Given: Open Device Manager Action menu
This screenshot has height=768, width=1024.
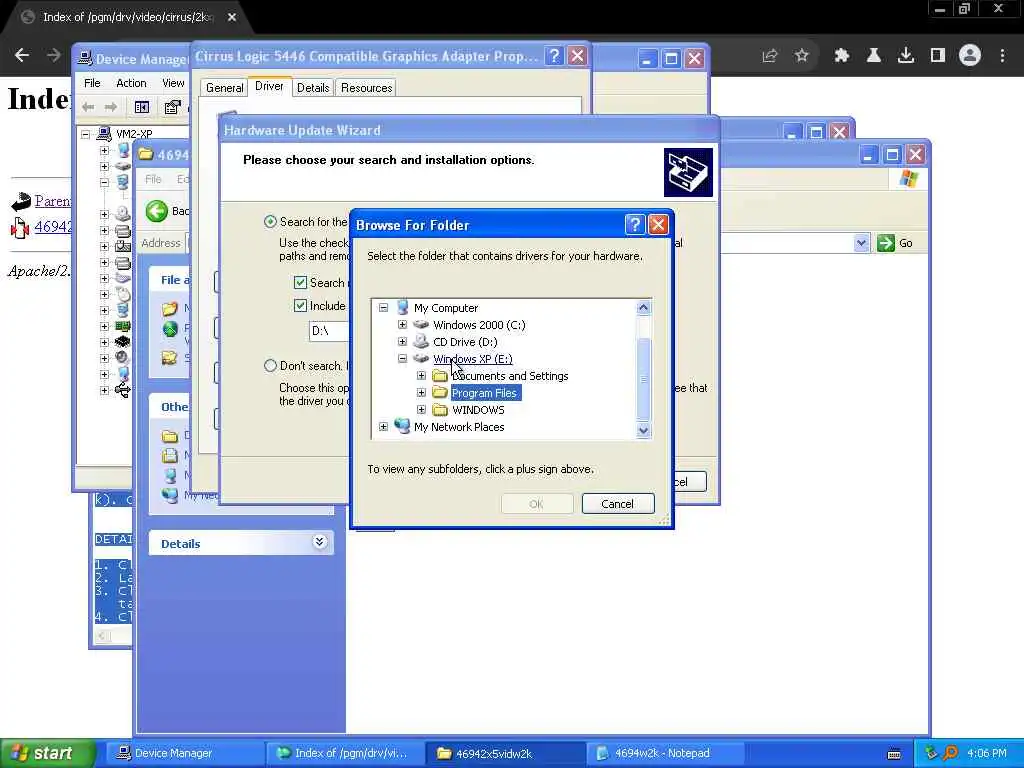Looking at the screenshot, I should (131, 83).
